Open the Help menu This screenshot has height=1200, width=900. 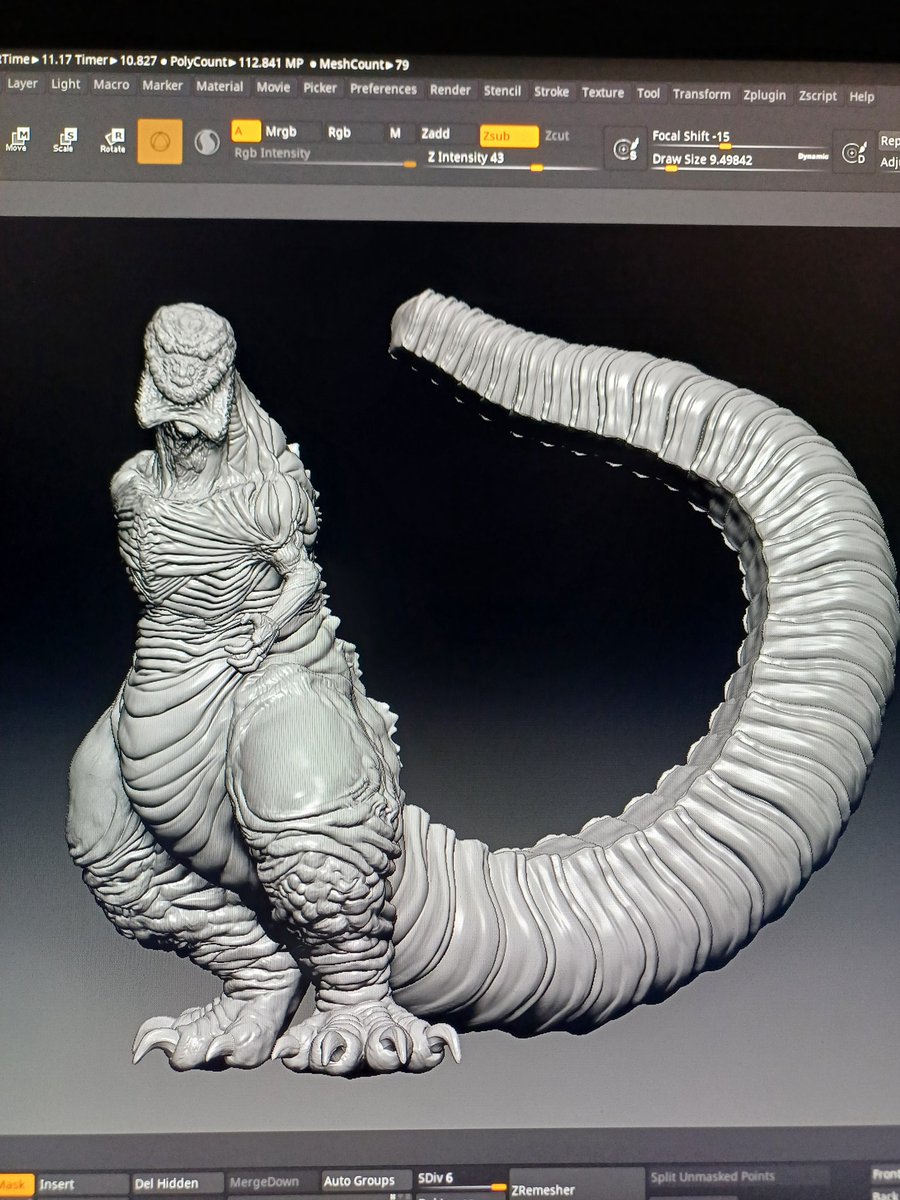[x=862, y=97]
